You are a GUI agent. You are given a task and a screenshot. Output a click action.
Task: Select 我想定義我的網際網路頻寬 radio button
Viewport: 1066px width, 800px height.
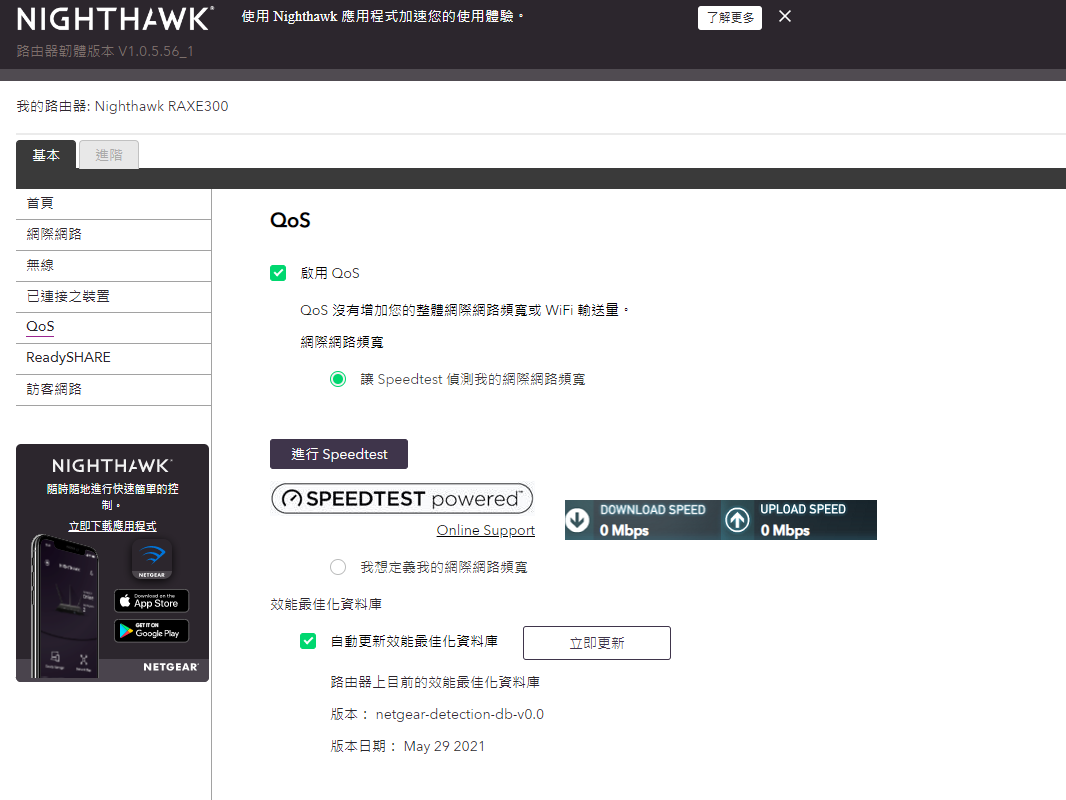[x=338, y=567]
